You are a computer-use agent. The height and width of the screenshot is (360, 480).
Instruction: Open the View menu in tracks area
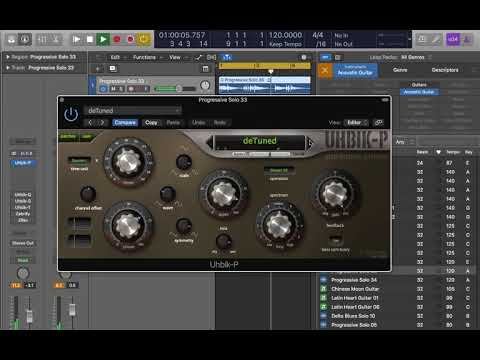(175, 57)
